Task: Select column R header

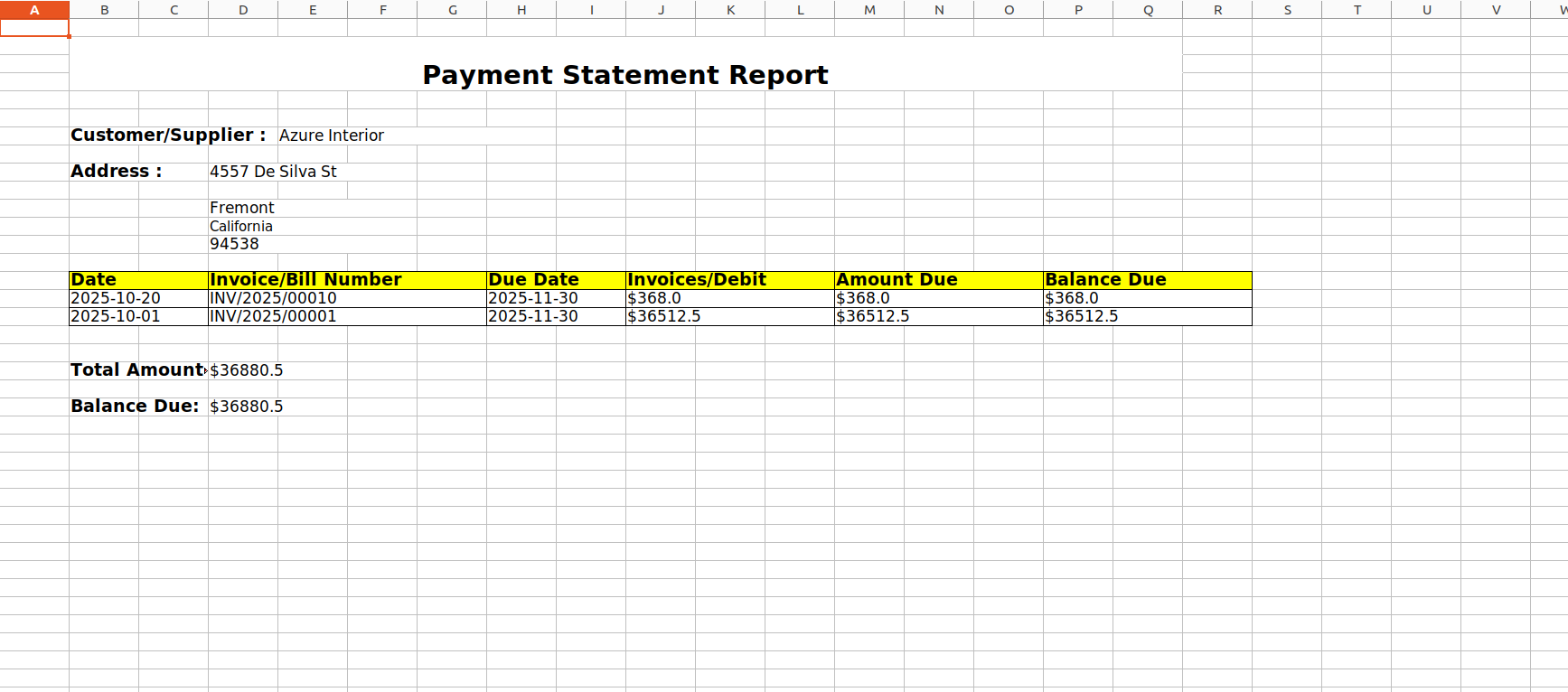Action: (1217, 10)
